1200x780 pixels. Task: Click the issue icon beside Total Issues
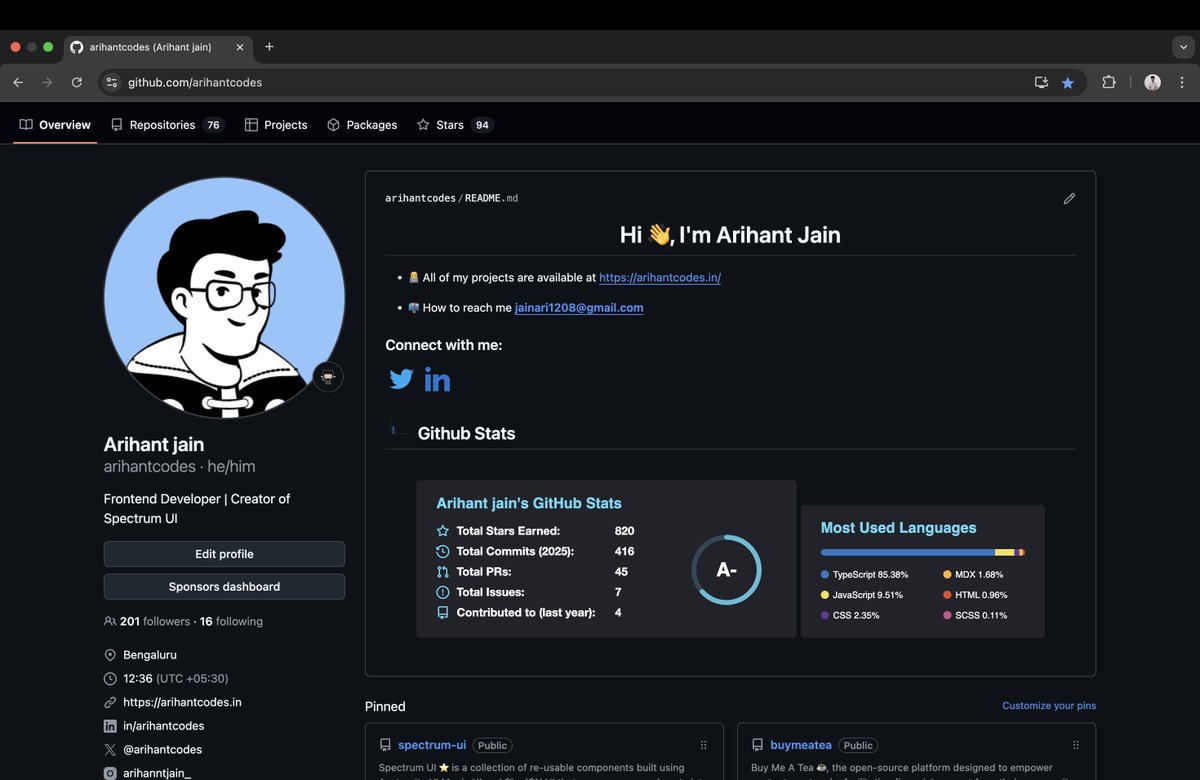pos(443,592)
